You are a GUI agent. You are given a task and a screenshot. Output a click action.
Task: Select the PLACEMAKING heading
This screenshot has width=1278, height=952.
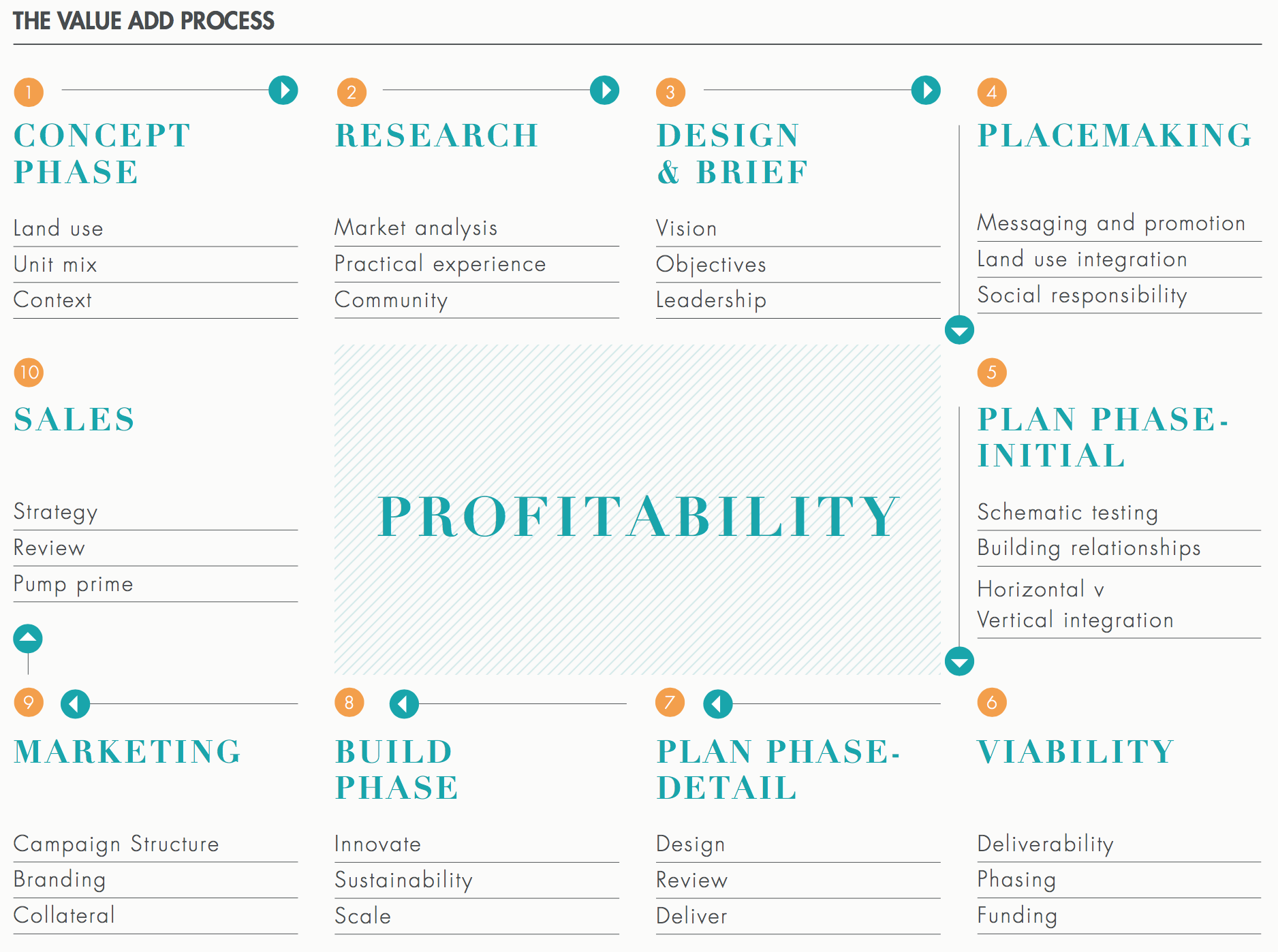pyautogui.click(x=1115, y=136)
